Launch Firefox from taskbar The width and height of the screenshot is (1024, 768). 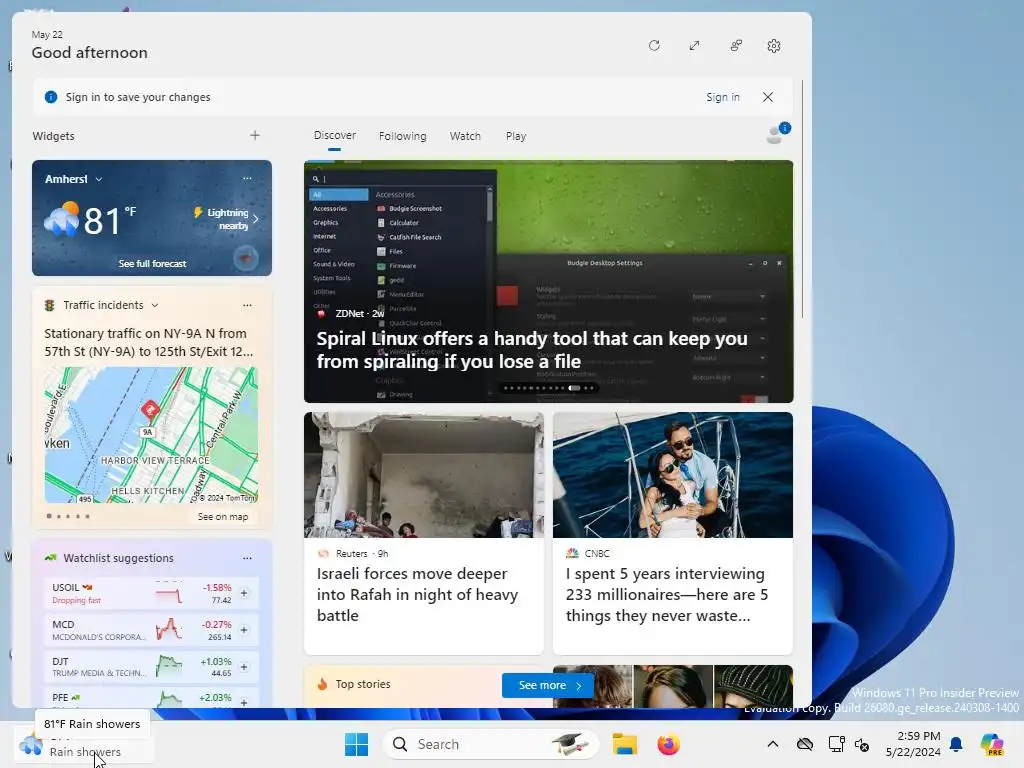(x=668, y=744)
